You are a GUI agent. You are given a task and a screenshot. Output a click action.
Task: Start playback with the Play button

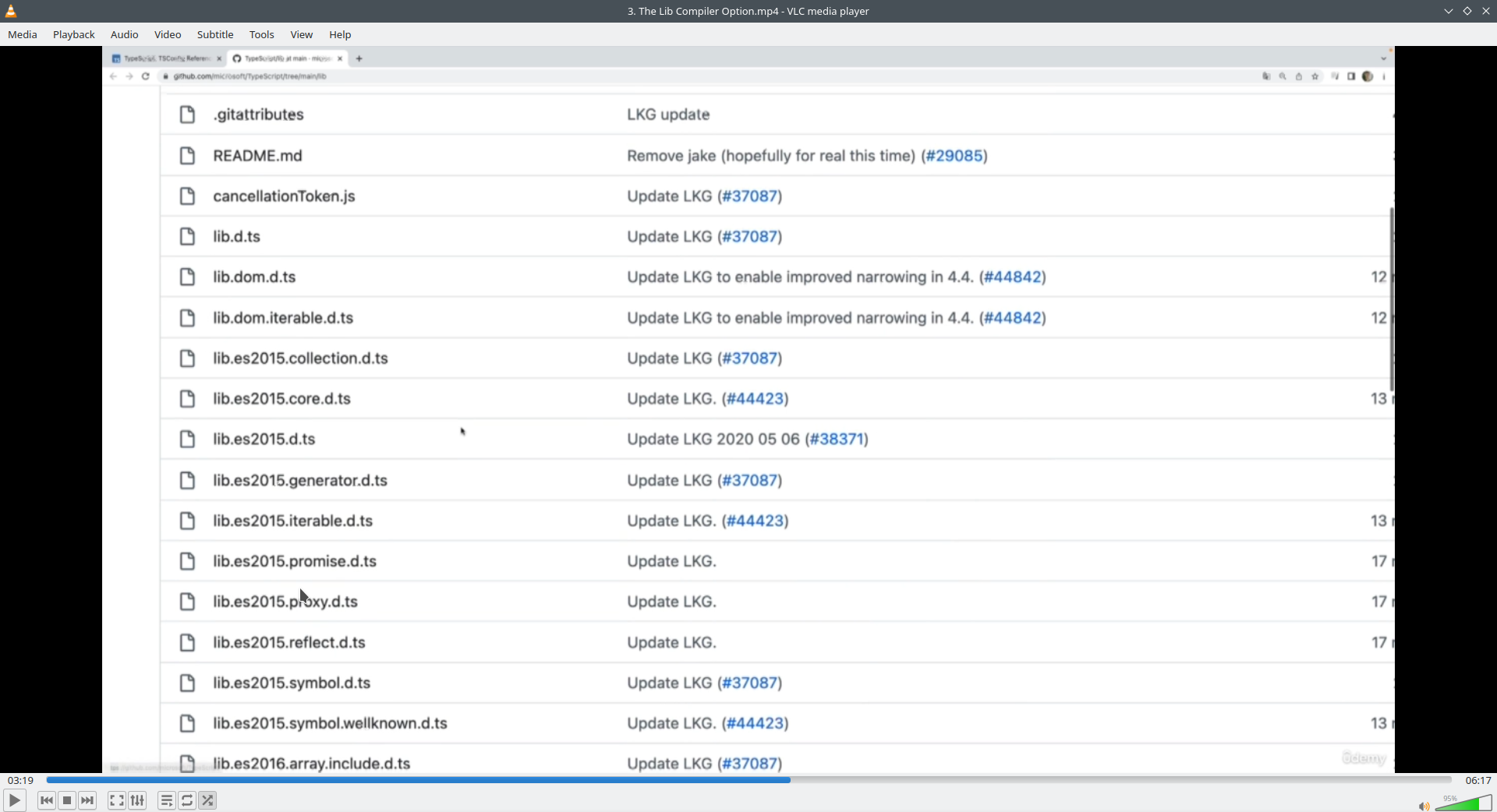(14, 800)
